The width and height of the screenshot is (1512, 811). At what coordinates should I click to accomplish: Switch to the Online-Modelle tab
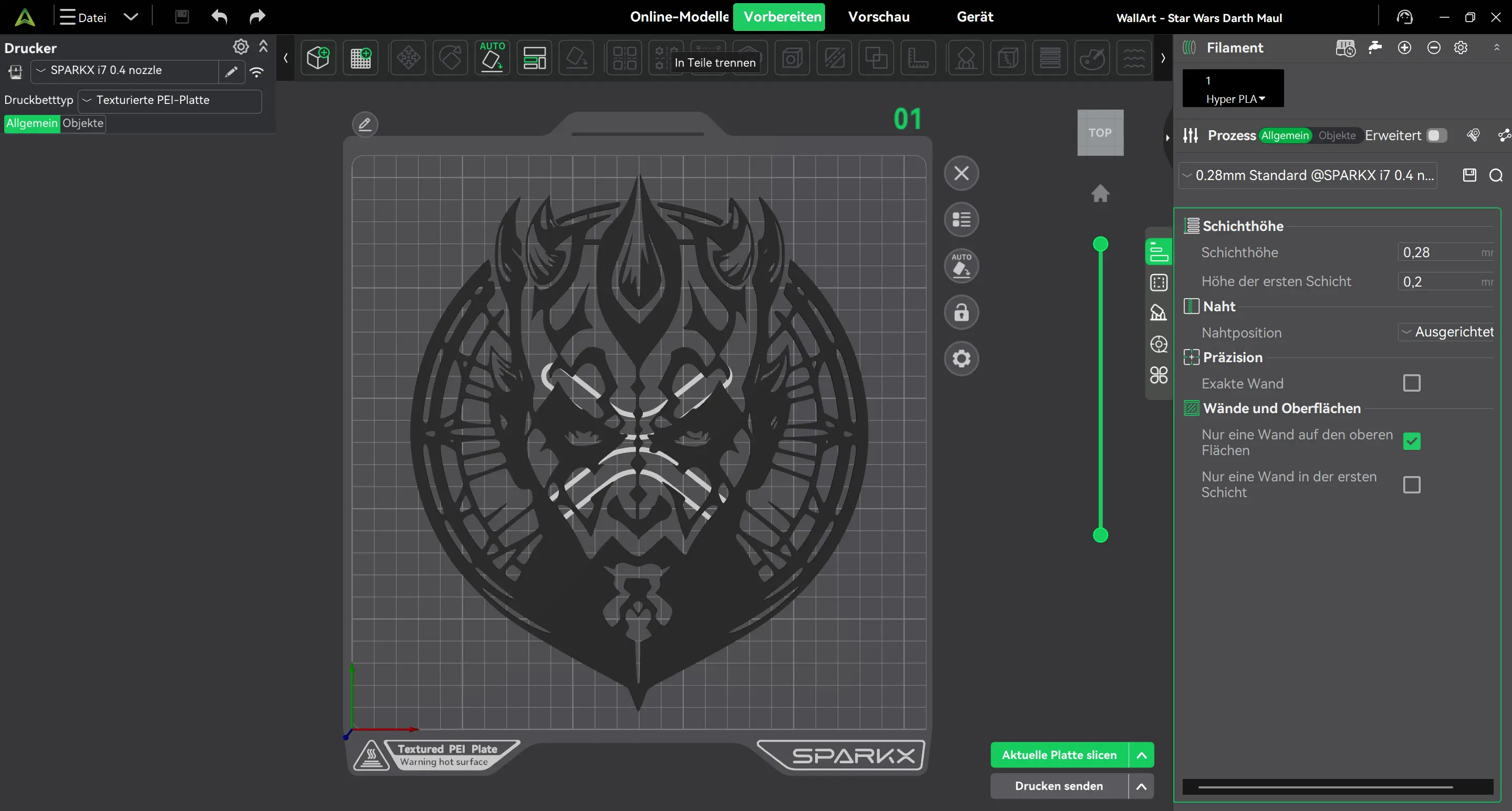pos(679,17)
